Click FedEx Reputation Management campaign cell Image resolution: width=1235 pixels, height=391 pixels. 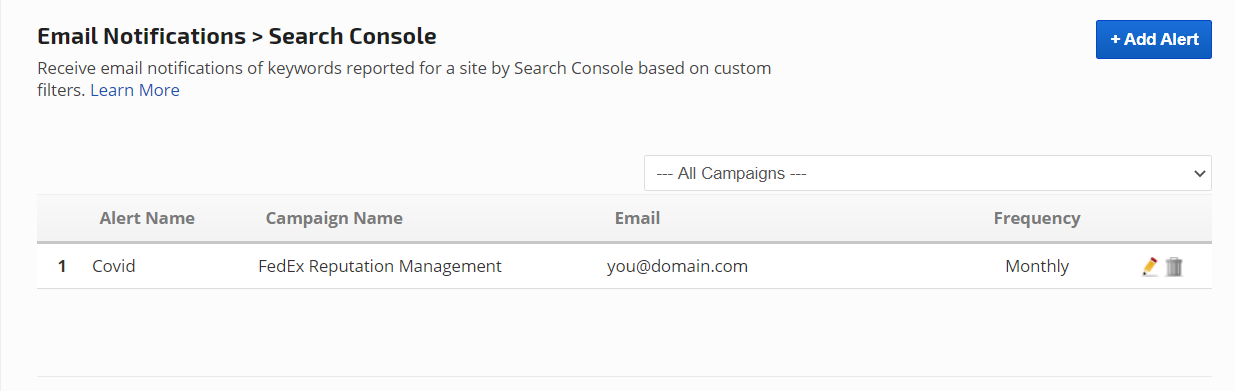[x=380, y=266]
